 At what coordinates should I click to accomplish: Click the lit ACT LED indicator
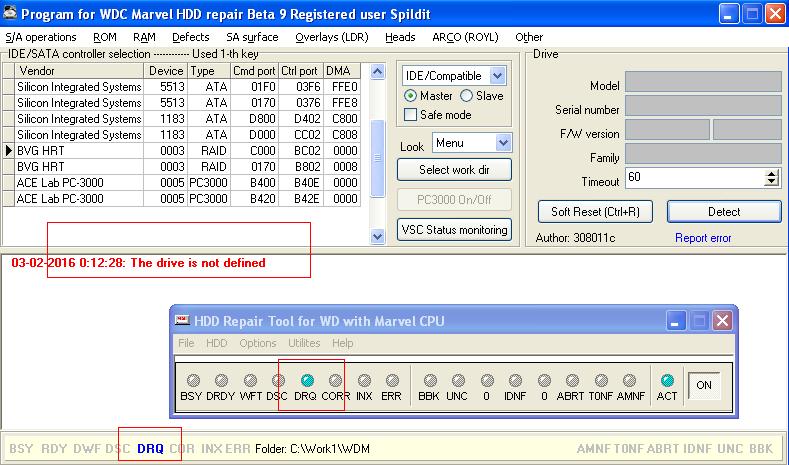point(667,380)
